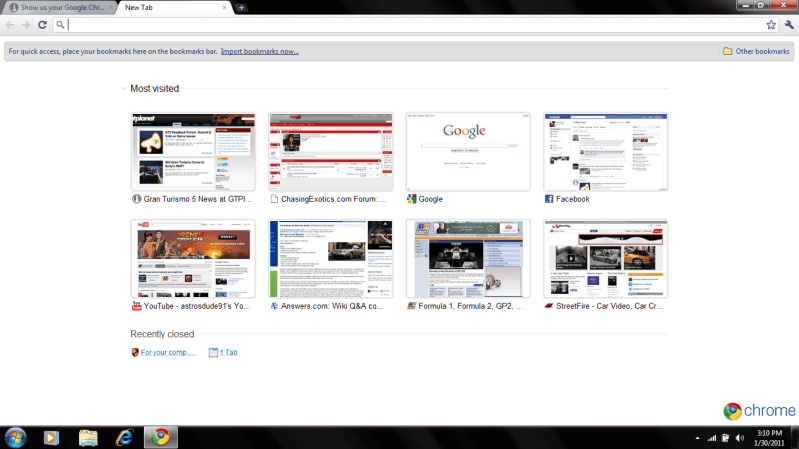Open the Google page thumbnail

click(468, 152)
